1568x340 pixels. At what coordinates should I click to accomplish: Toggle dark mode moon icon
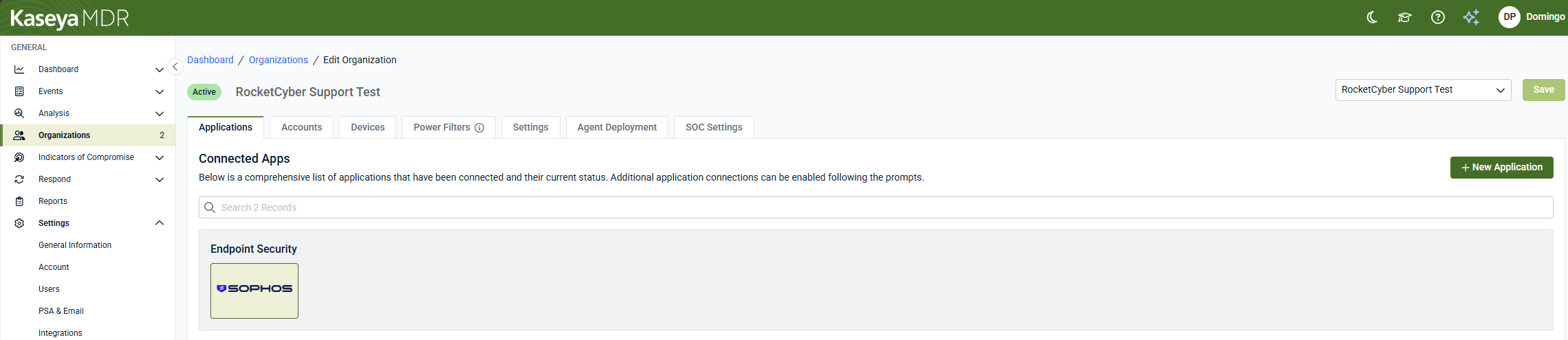coord(1372,17)
